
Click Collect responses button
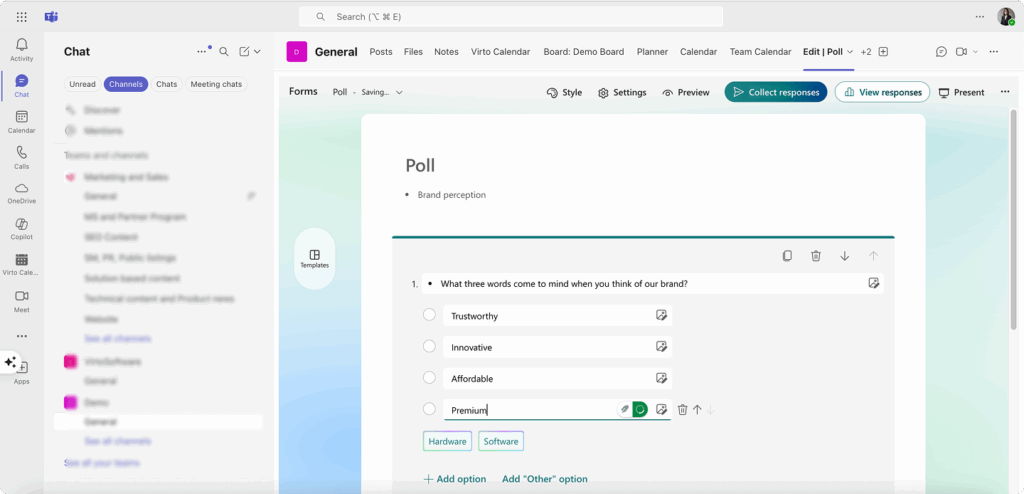click(x=776, y=92)
